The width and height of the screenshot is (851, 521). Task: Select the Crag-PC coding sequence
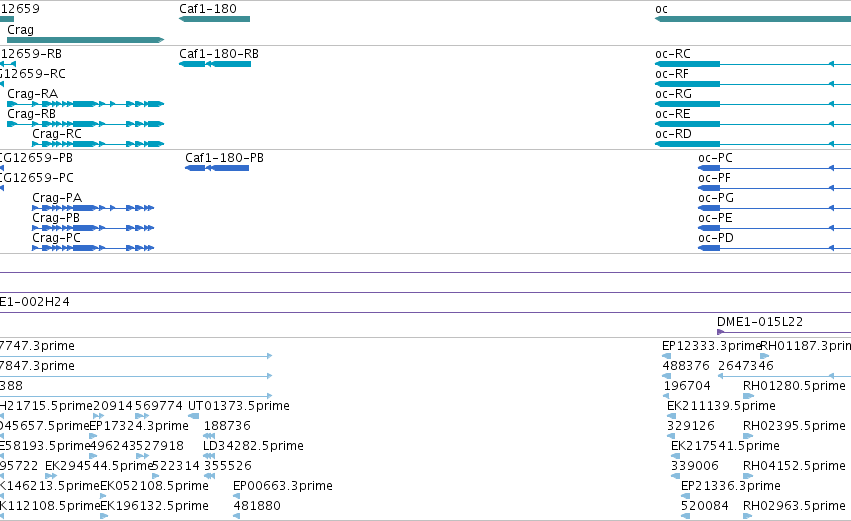pos(93,248)
